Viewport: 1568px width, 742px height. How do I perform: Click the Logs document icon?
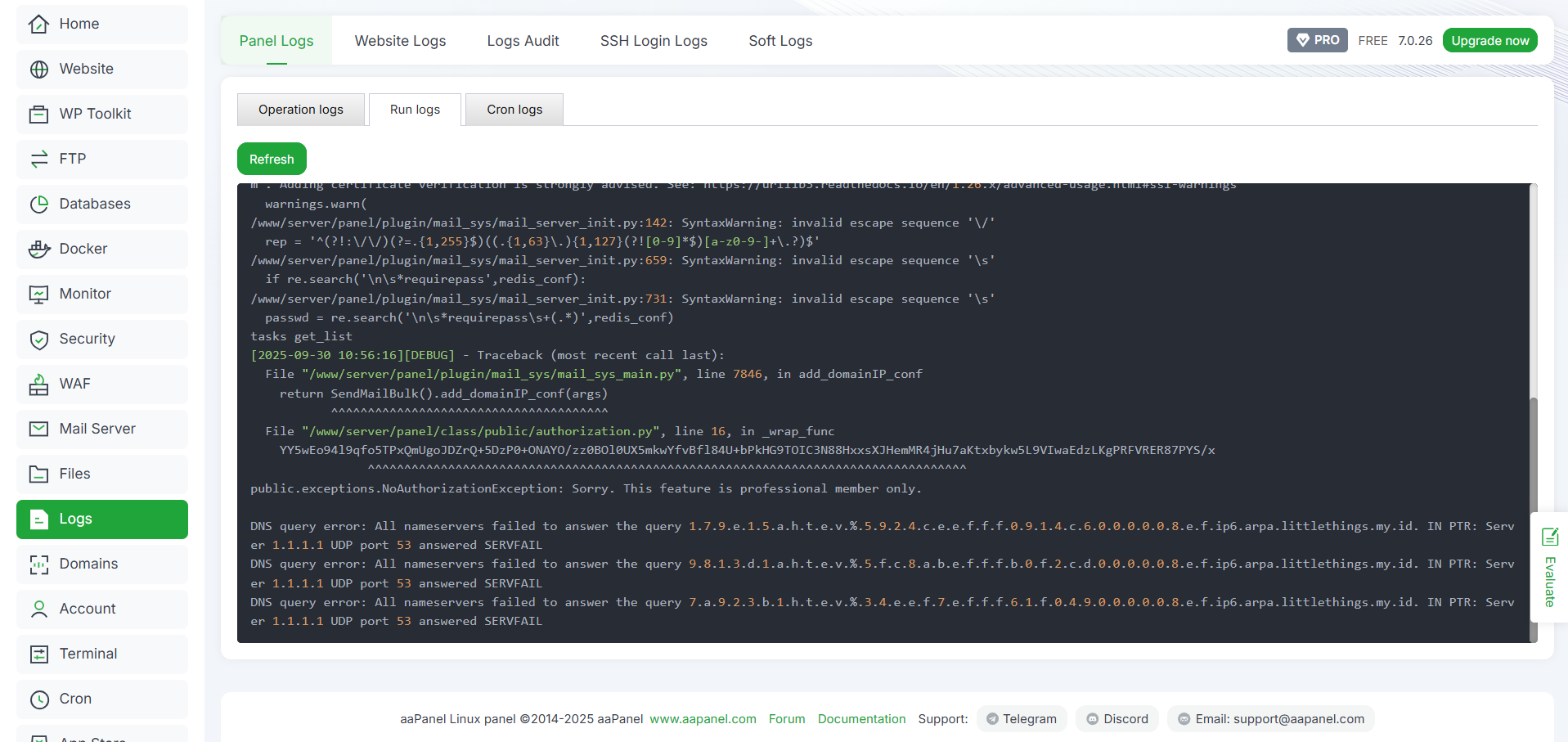(x=38, y=519)
